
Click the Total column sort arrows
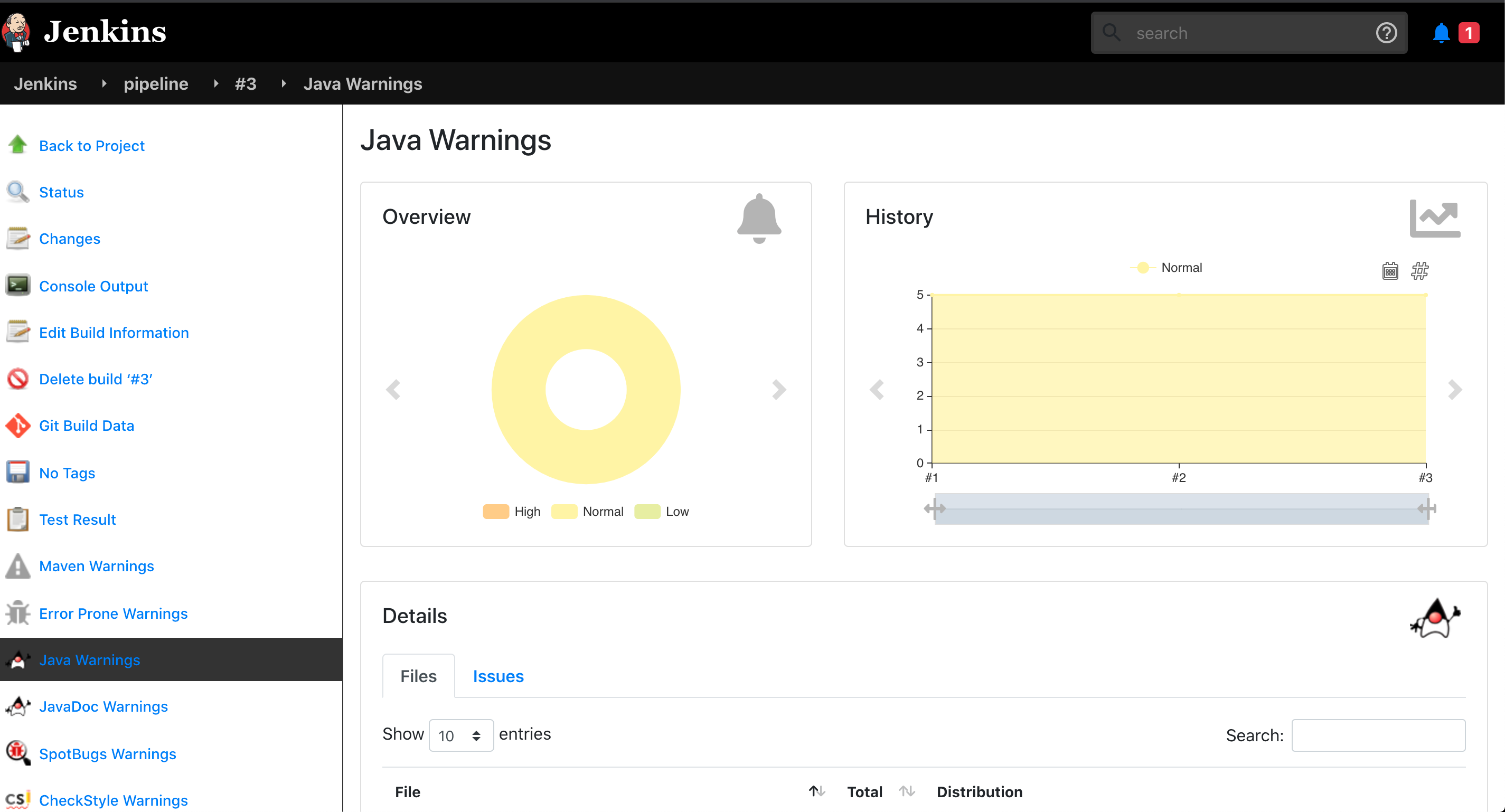[x=907, y=791]
